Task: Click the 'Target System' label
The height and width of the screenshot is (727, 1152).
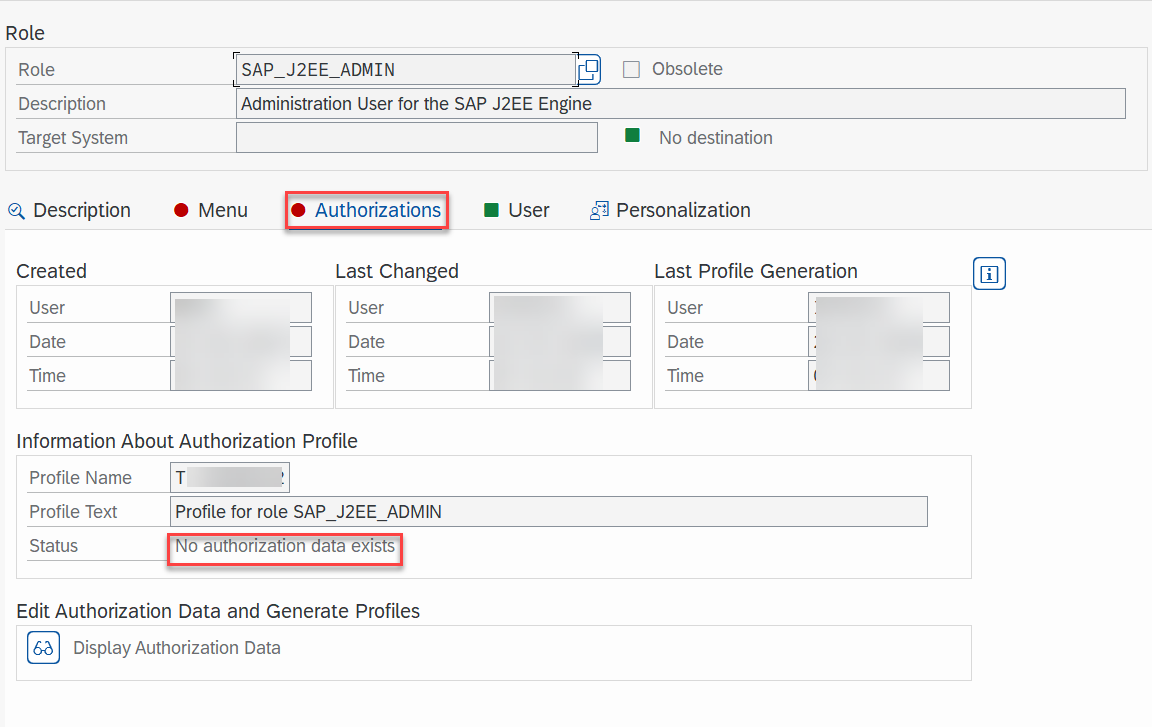Action: point(73,137)
